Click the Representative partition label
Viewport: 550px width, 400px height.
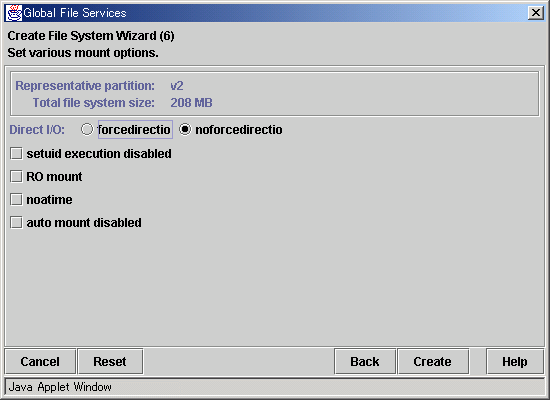(x=85, y=86)
